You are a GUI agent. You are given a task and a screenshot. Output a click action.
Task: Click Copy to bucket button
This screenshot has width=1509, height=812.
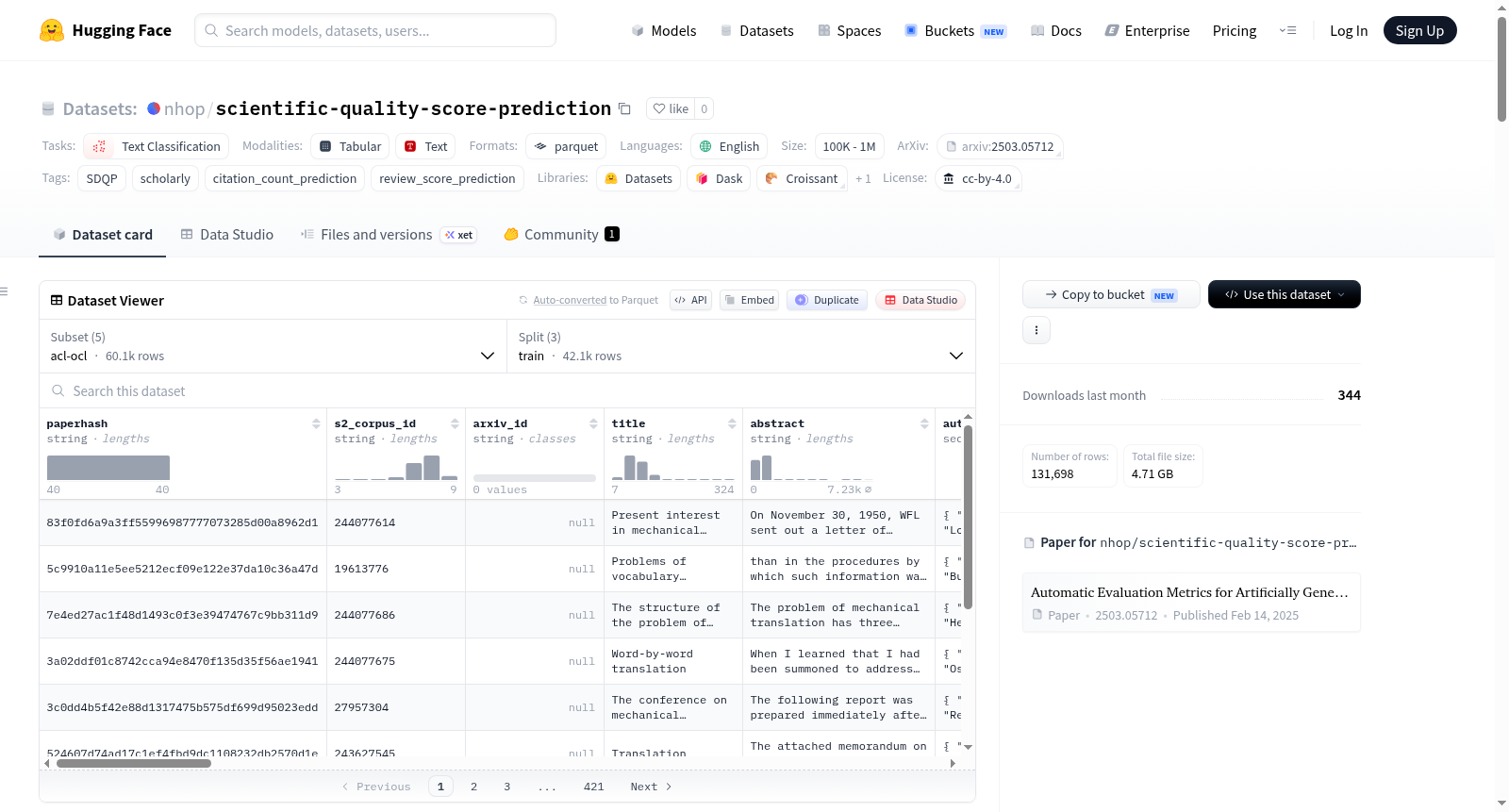pyautogui.click(x=1111, y=294)
